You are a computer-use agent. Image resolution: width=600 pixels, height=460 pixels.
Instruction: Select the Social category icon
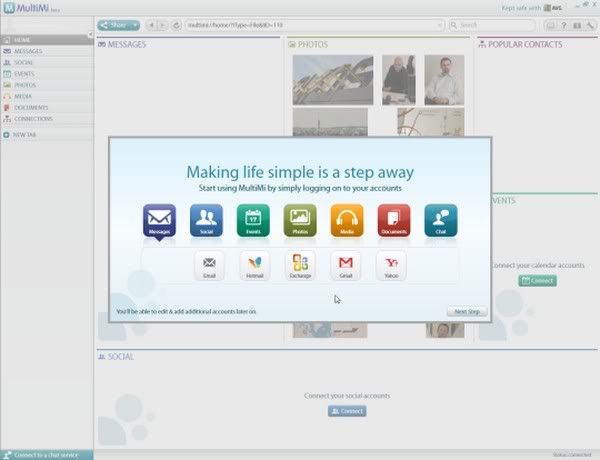(x=206, y=220)
